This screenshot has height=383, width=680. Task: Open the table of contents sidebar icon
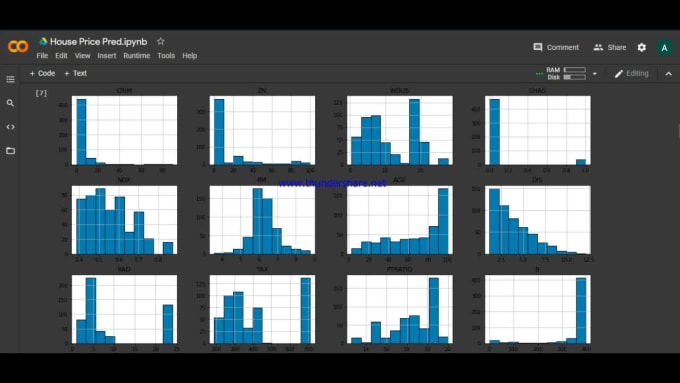click(x=10, y=79)
